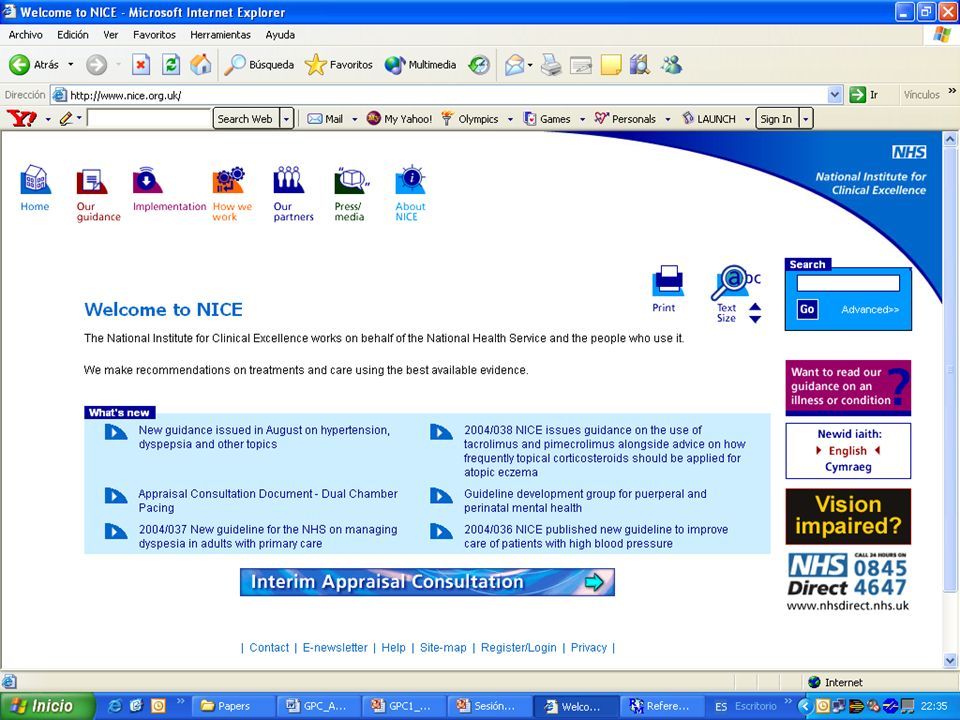Expand Yahoo Mail dropdown arrow
Image resolution: width=960 pixels, height=720 pixels.
(354, 119)
